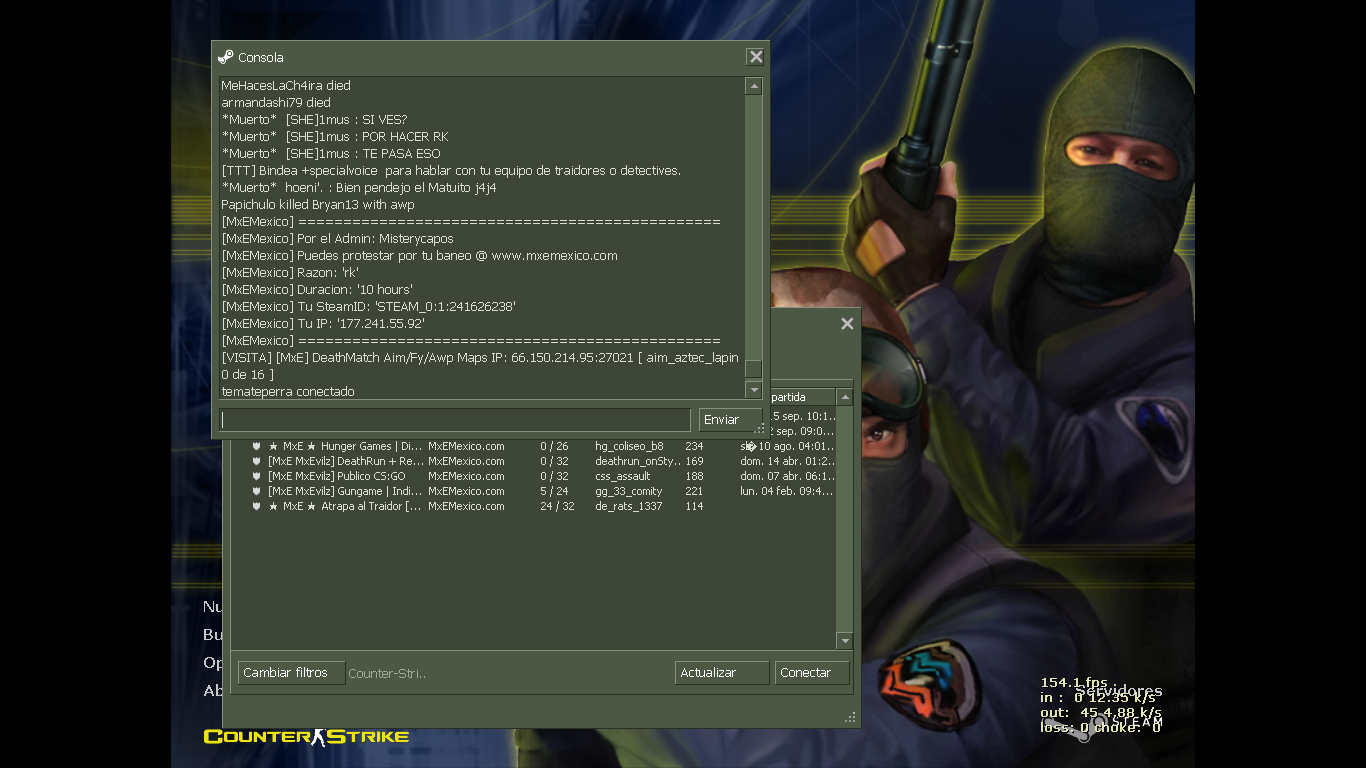Select the Atrapa al Traidor server name
This screenshot has width=1366, height=768.
(x=345, y=506)
